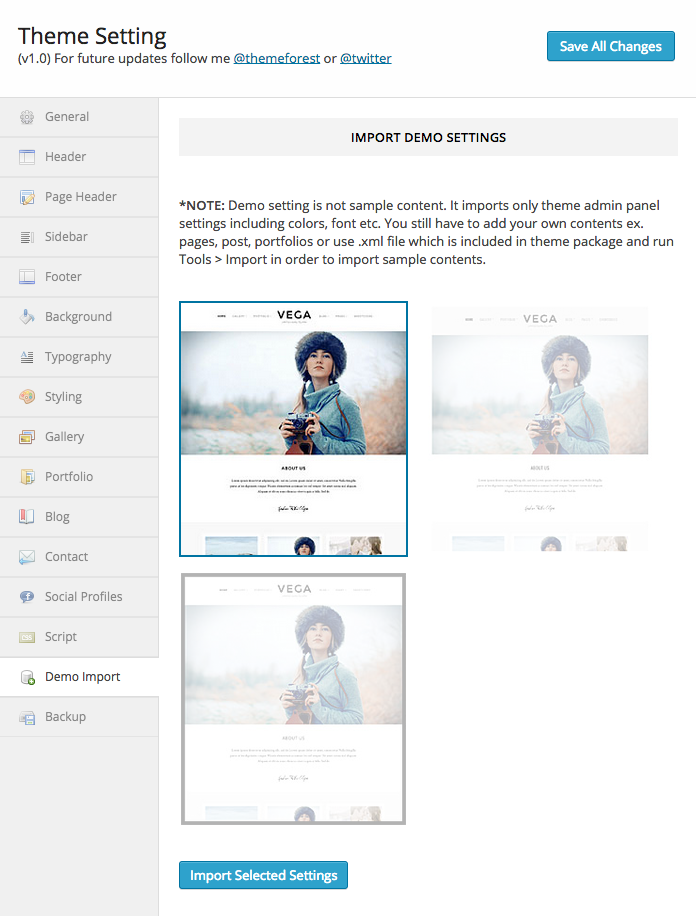The height and width of the screenshot is (916, 696).
Task: Click the Backup icon in sidebar
Action: click(x=27, y=717)
